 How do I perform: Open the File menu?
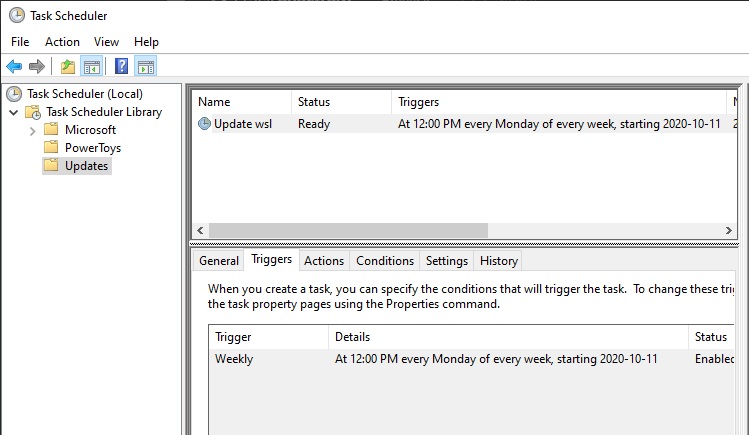[20, 42]
